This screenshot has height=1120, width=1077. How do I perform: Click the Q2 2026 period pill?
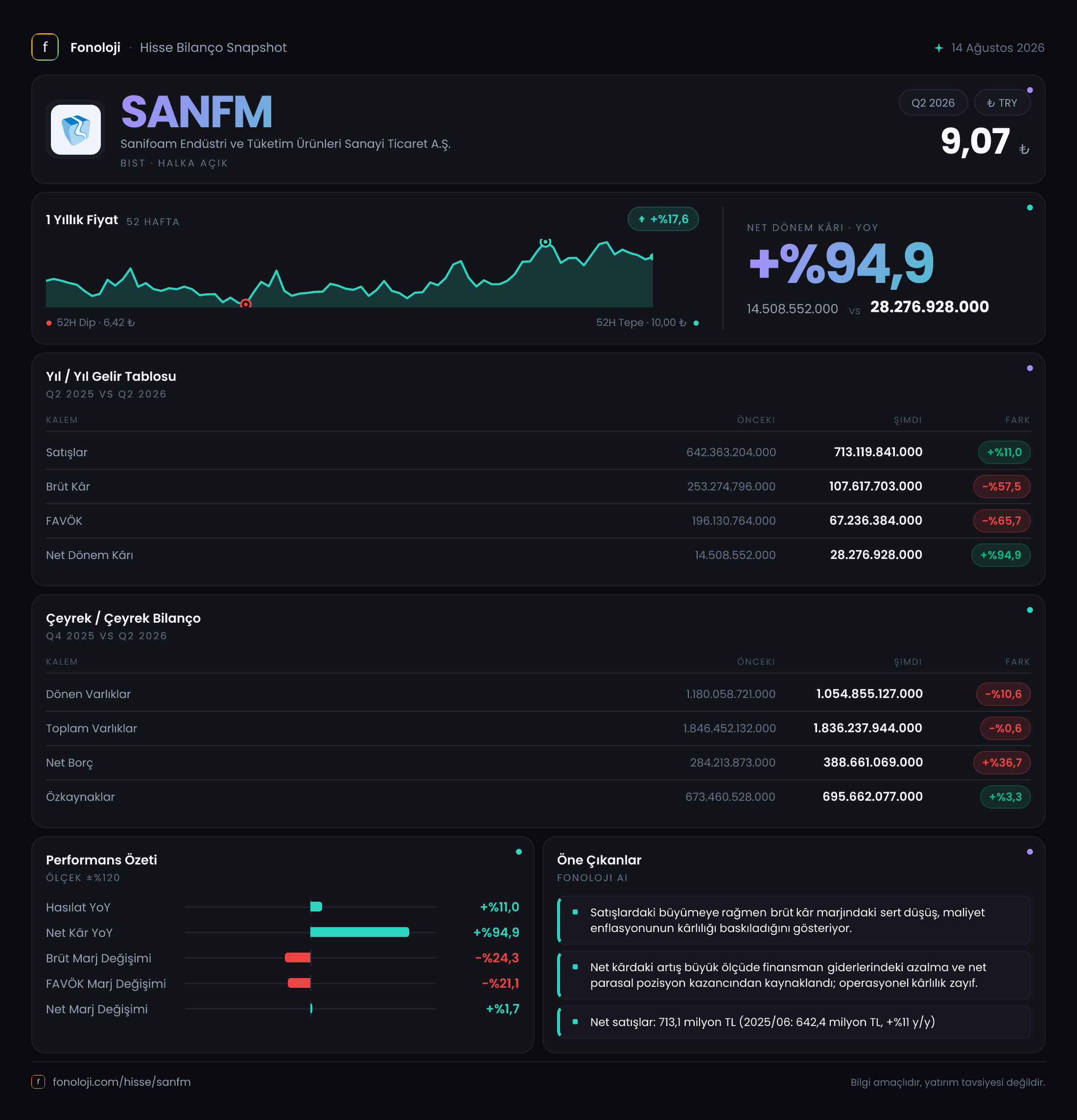(x=933, y=103)
